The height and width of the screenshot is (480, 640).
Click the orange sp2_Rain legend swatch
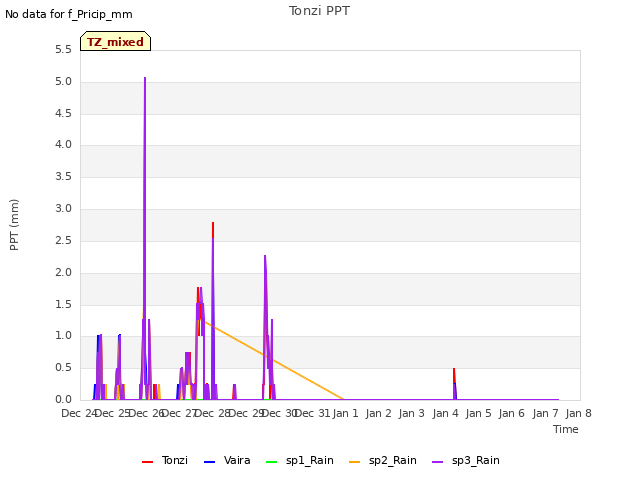point(355,462)
